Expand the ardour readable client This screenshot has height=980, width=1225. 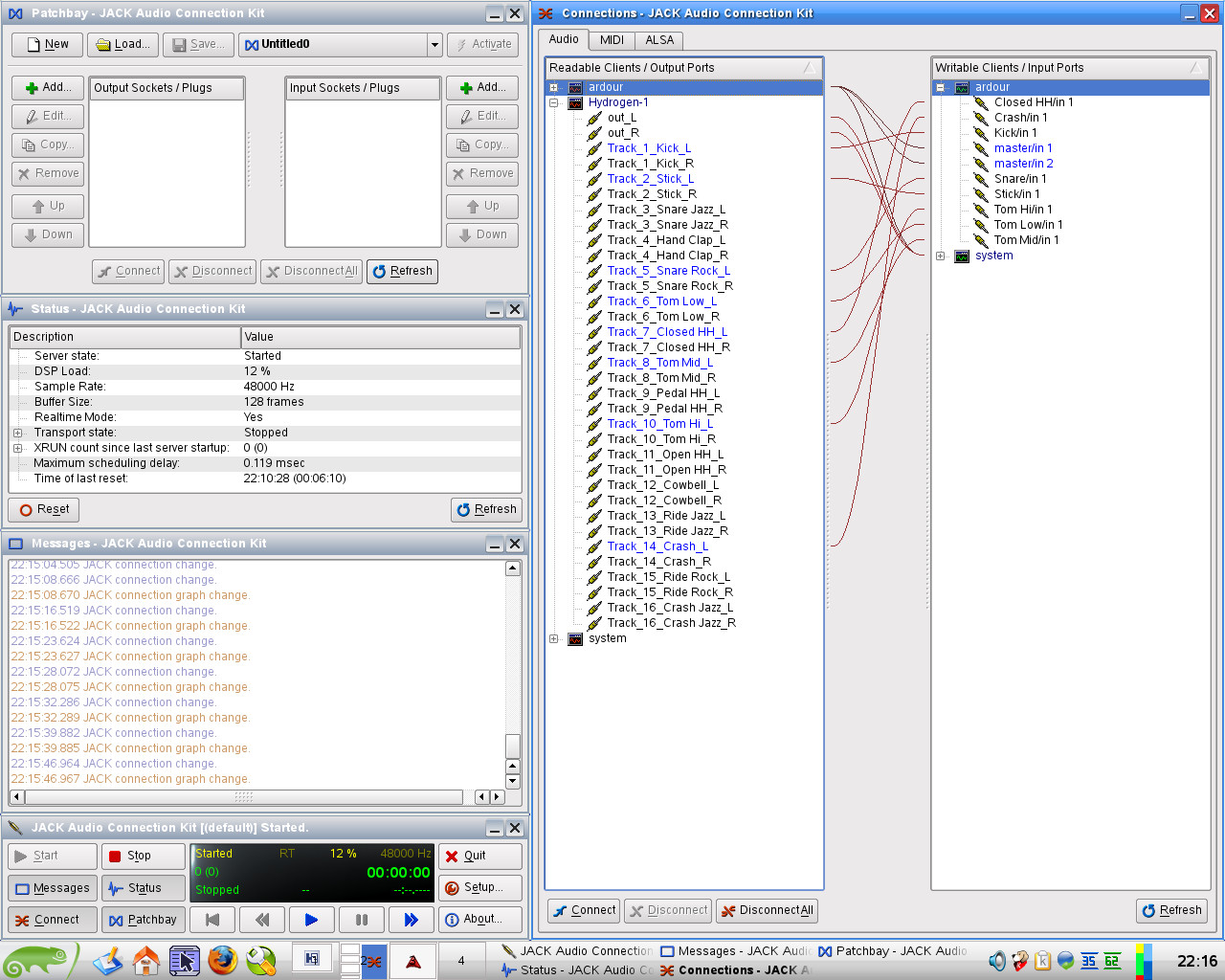coord(553,87)
